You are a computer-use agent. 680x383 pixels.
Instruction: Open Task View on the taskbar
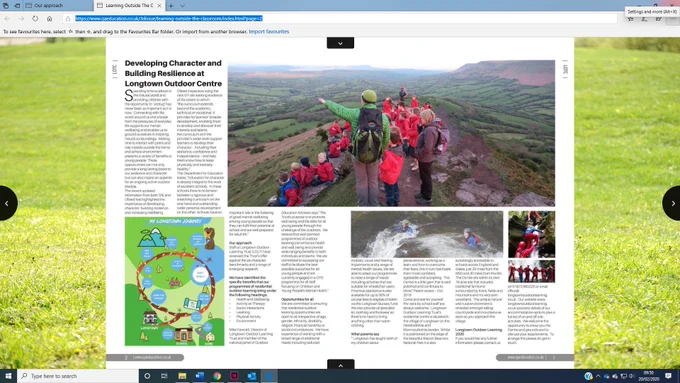pos(164,376)
